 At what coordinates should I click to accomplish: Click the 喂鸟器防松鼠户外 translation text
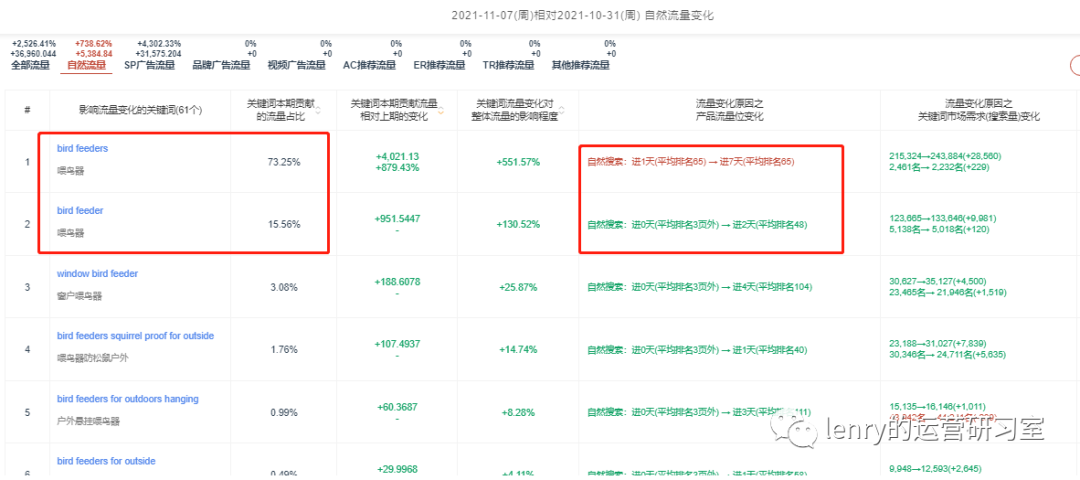91,358
